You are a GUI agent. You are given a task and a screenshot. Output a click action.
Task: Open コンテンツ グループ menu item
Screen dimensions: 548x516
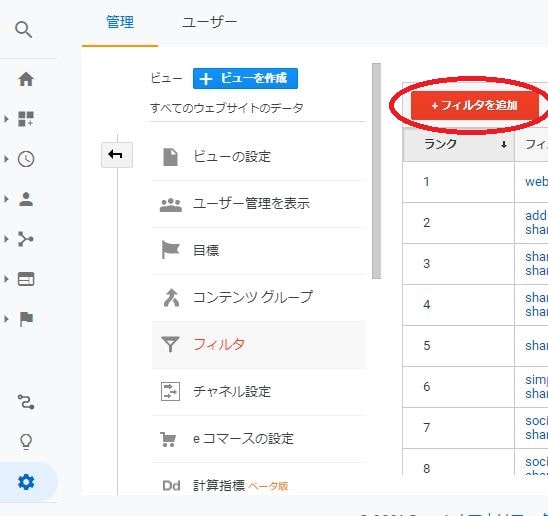point(259,298)
